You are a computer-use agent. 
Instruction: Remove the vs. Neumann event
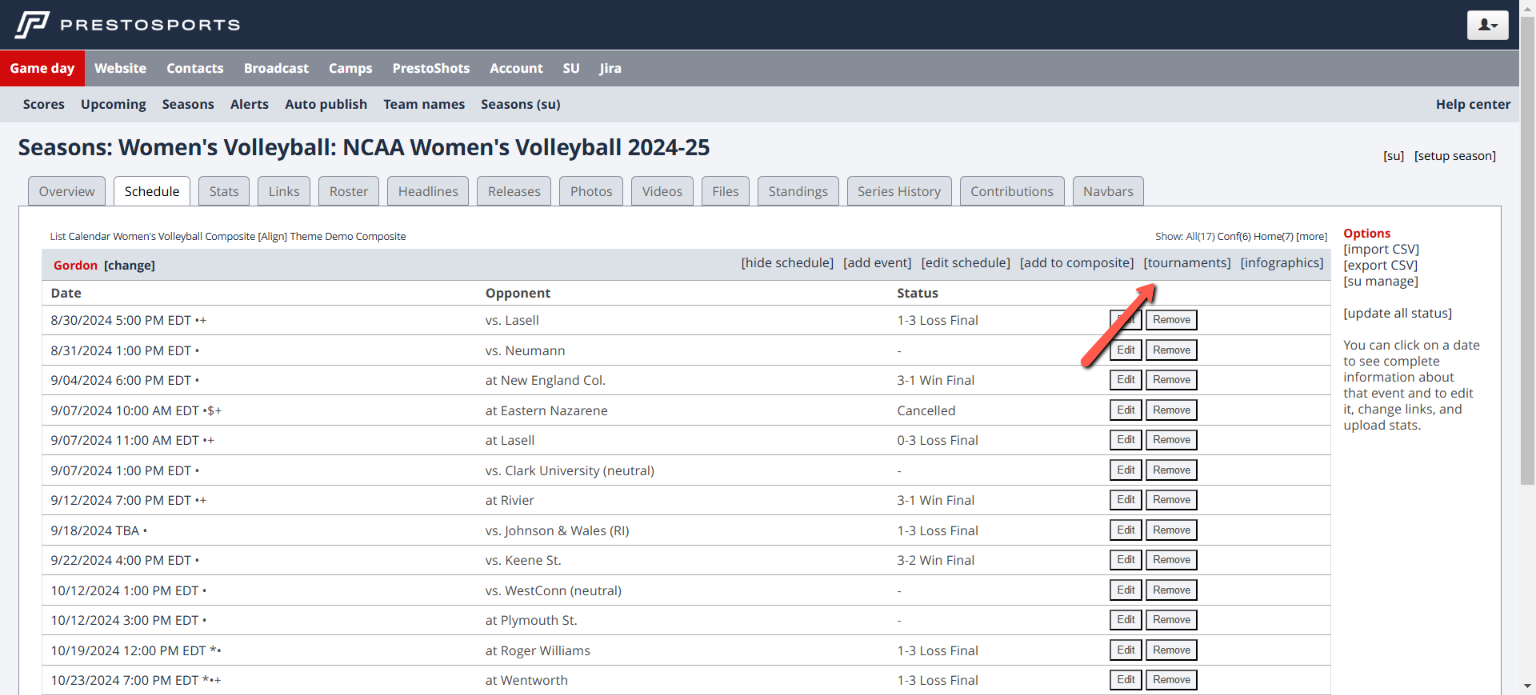1171,350
